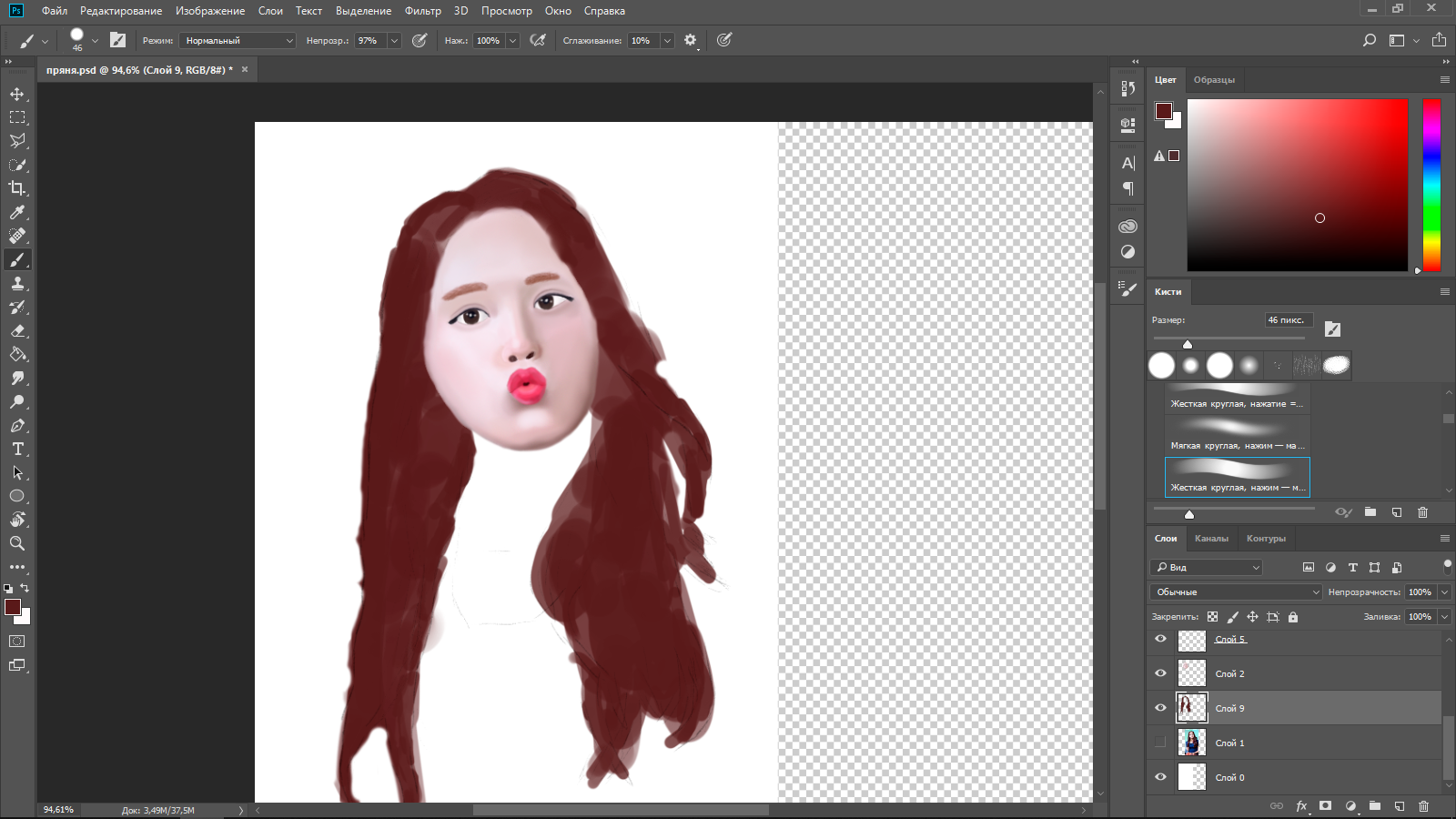Activate the Horizontal Type tool
Screen dimensions: 1456x819
[17, 450]
